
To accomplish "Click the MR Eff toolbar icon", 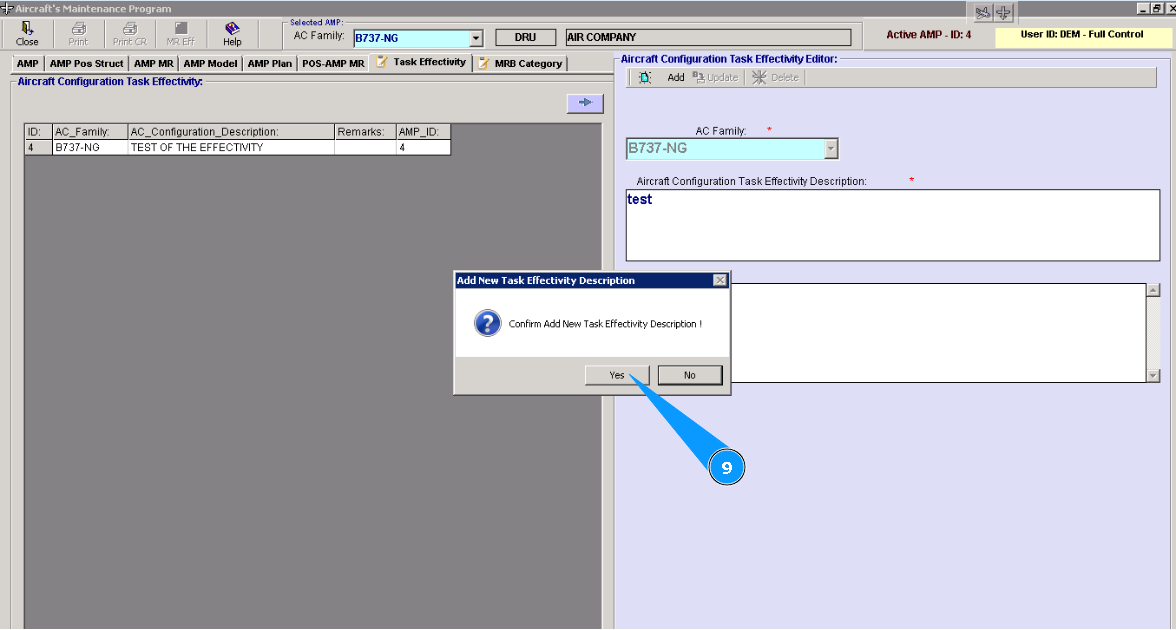I will (180, 34).
